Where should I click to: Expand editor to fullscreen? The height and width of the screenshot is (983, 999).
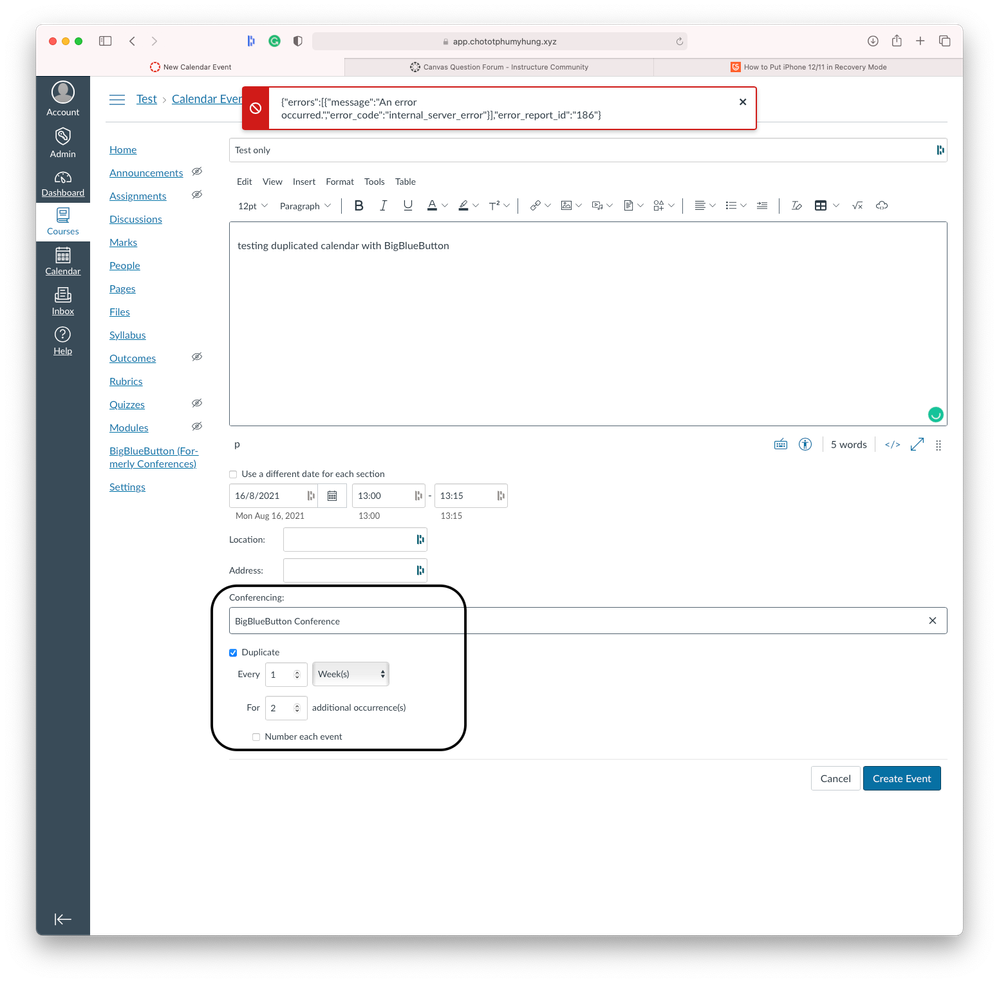coord(917,445)
